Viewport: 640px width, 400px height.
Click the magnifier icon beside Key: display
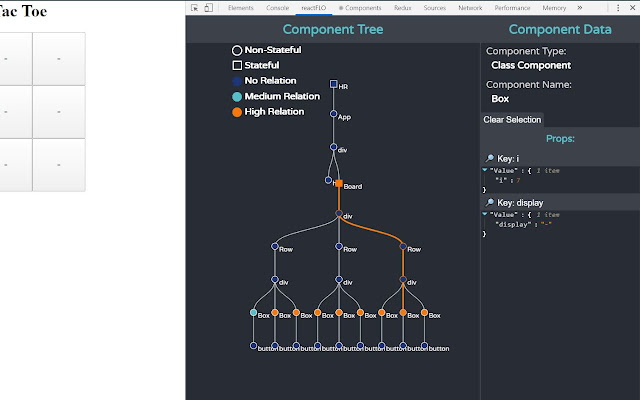489,202
